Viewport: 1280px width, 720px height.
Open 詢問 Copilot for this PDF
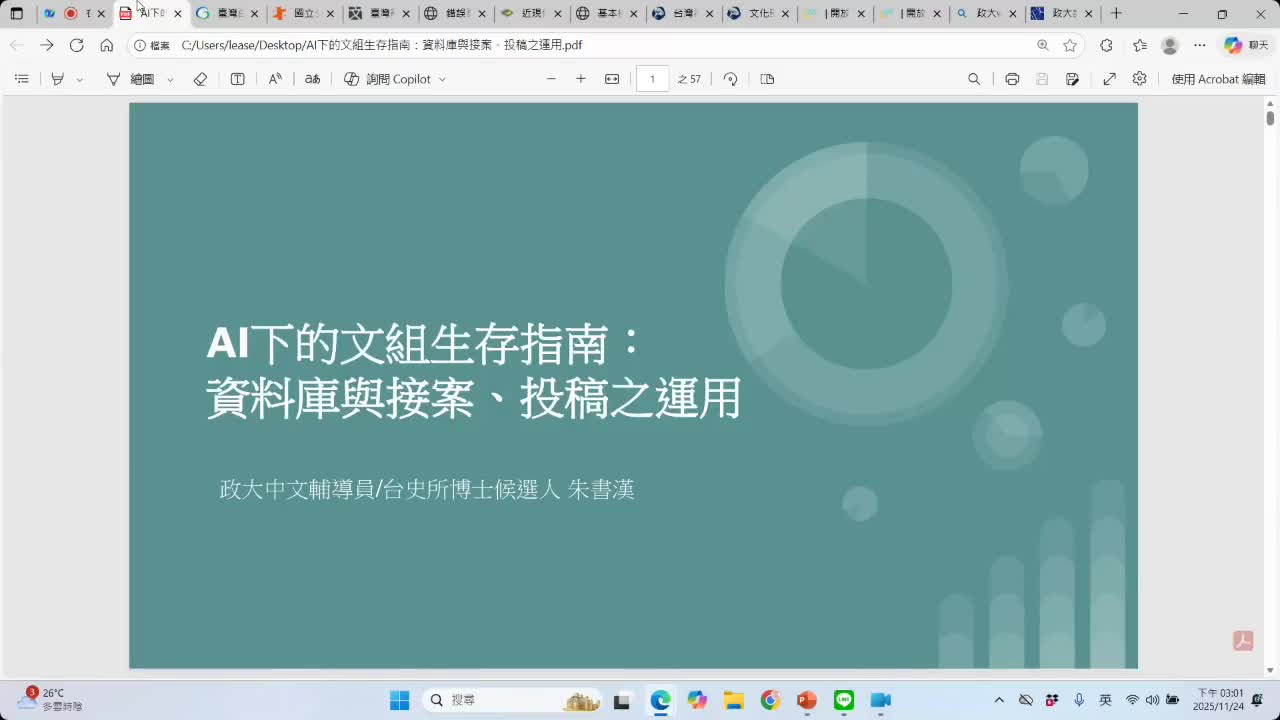coord(392,78)
